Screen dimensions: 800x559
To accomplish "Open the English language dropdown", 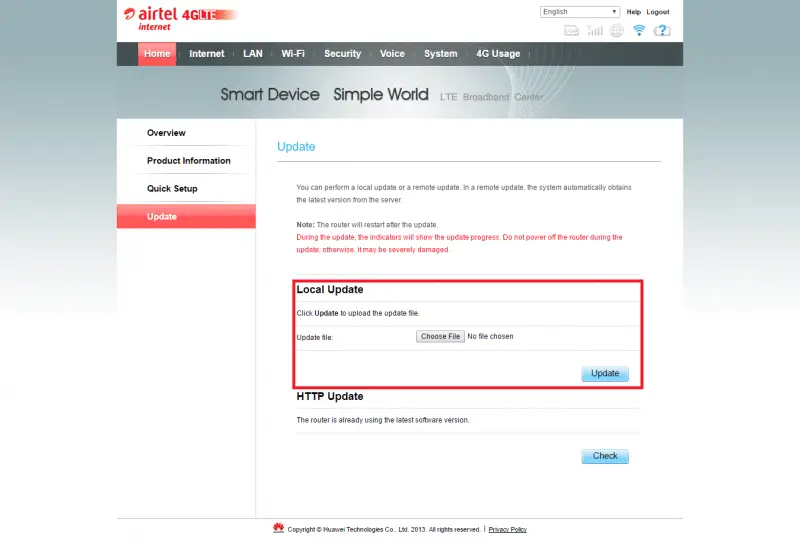I will pyautogui.click(x=580, y=12).
